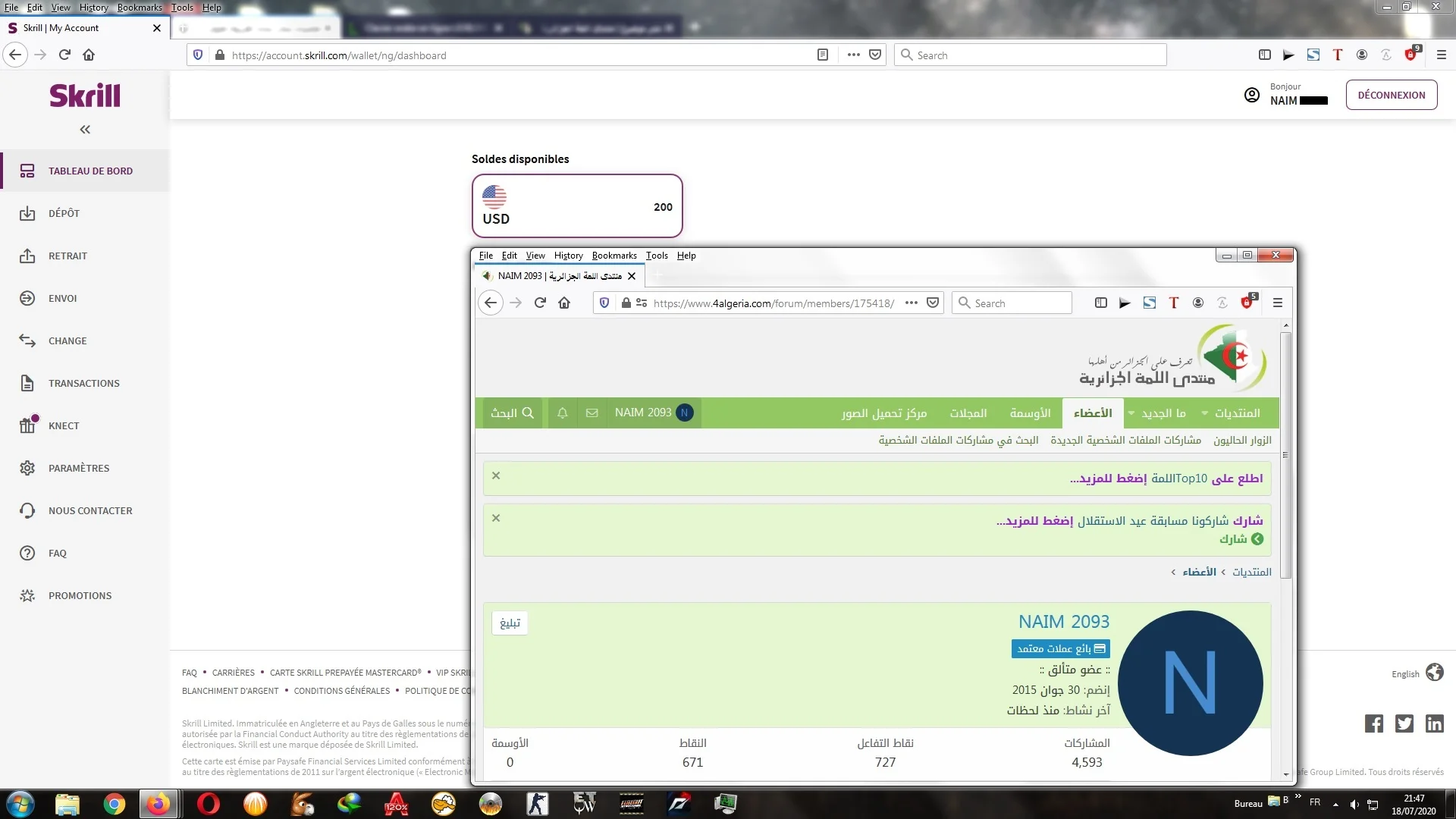Viewport: 1456px width, 819px height.
Task: Close the مسابقة عيد الاستقلال notice
Action: point(496,518)
